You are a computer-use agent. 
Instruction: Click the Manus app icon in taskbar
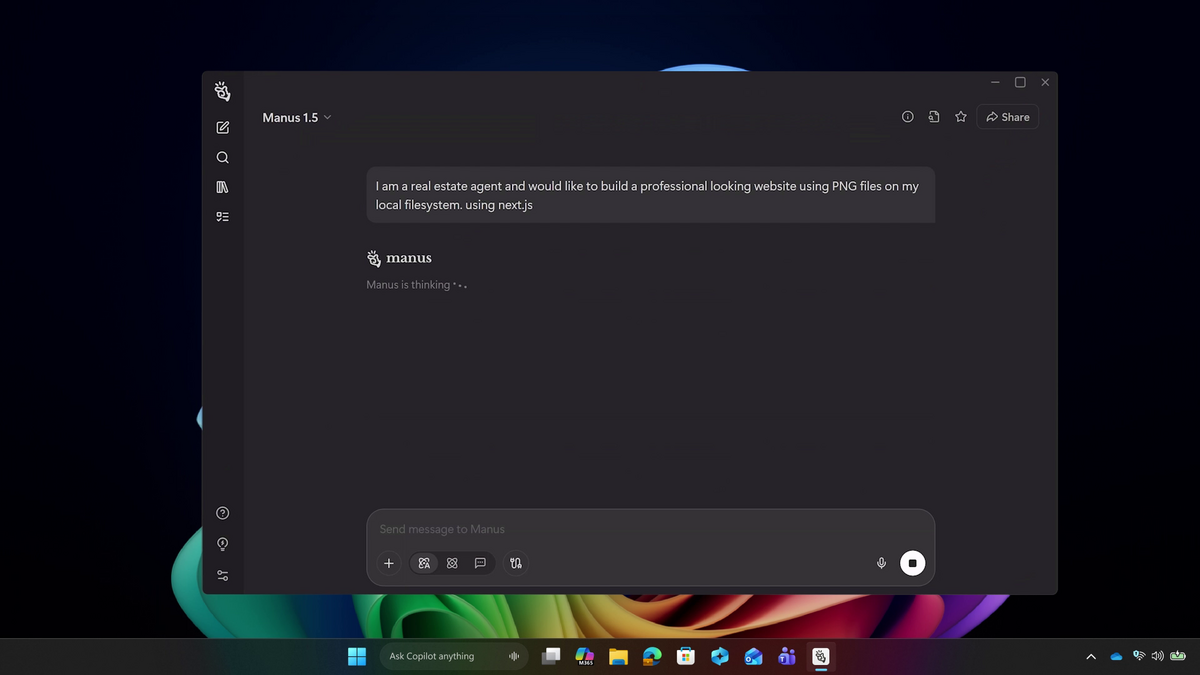coord(820,656)
